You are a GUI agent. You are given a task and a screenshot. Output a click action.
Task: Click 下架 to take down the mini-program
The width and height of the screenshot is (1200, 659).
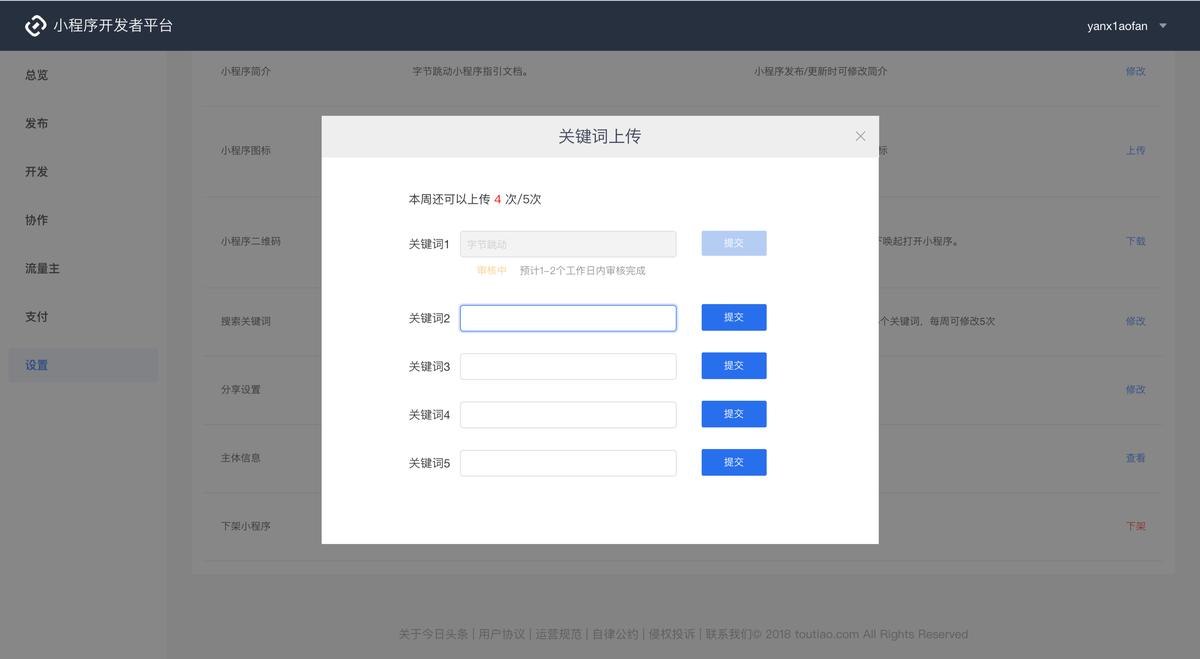(1136, 525)
